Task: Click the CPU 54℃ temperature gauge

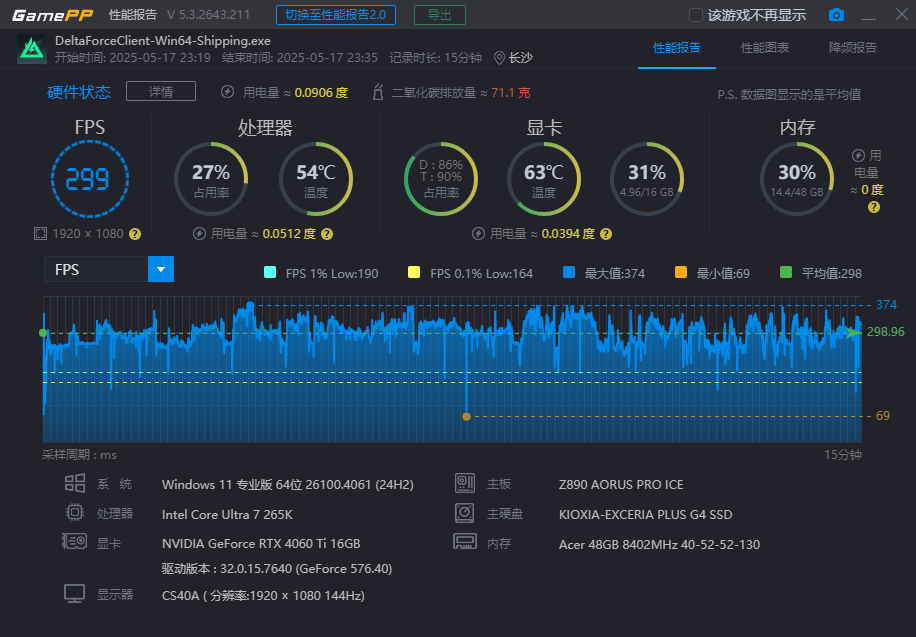Action: pyautogui.click(x=315, y=179)
